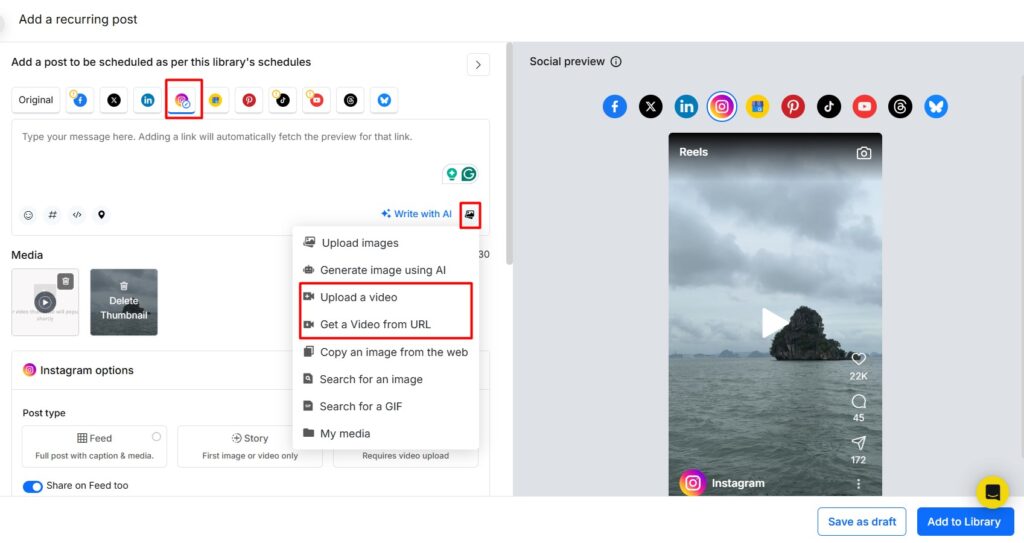Click the share arrow in Reels preview
This screenshot has width=1024, height=543.
point(859,442)
